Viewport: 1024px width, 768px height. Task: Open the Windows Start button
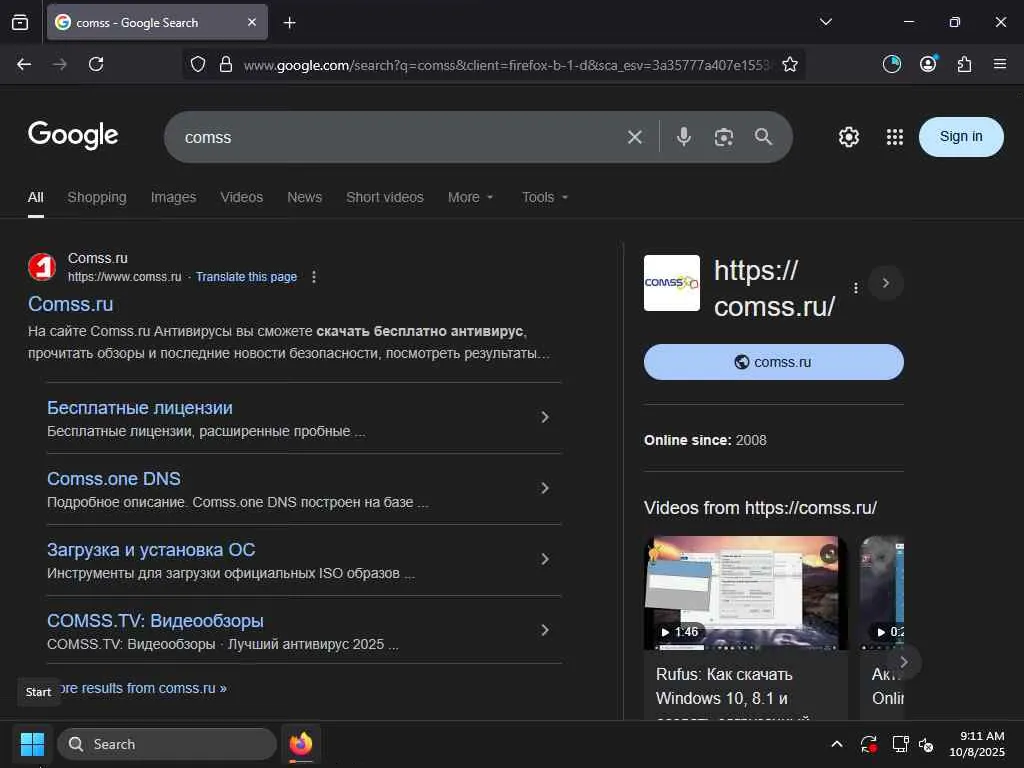(x=32, y=744)
